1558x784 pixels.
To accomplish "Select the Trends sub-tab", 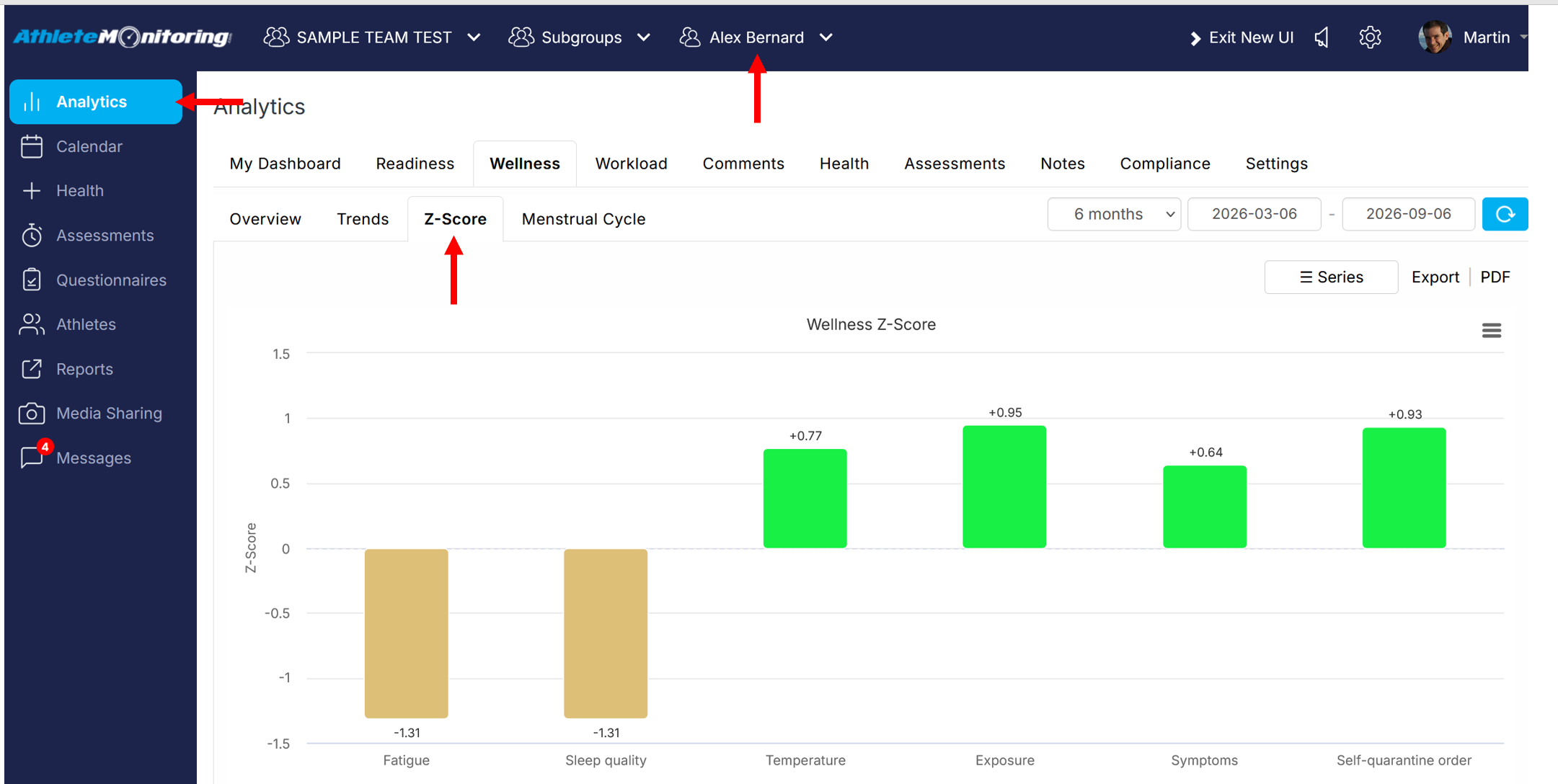I will [x=363, y=219].
